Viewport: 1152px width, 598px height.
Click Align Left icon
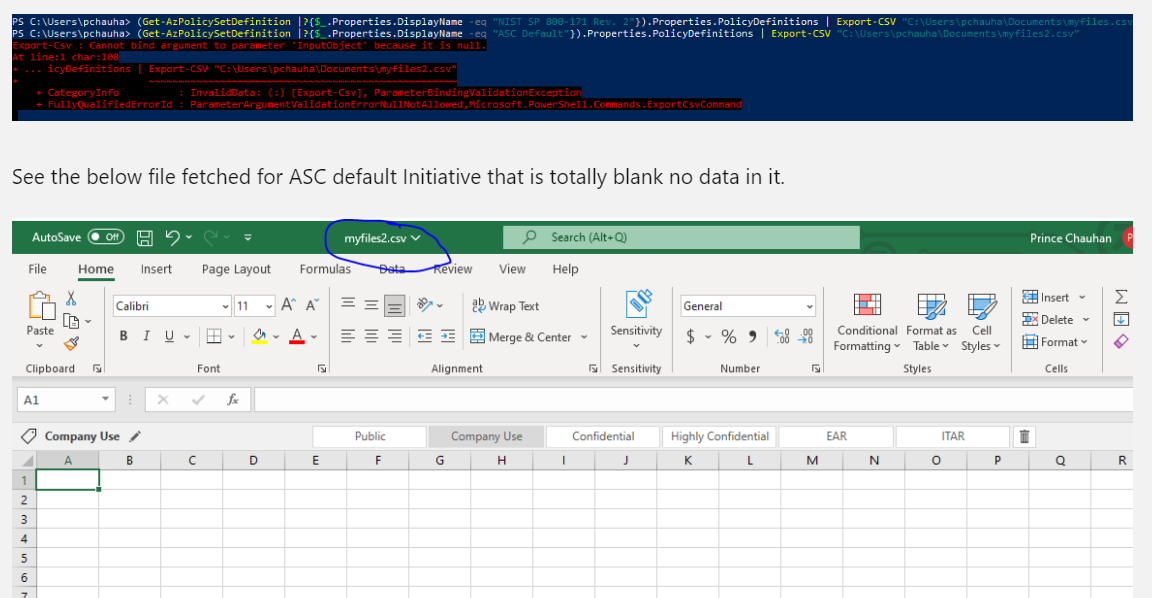[x=348, y=336]
